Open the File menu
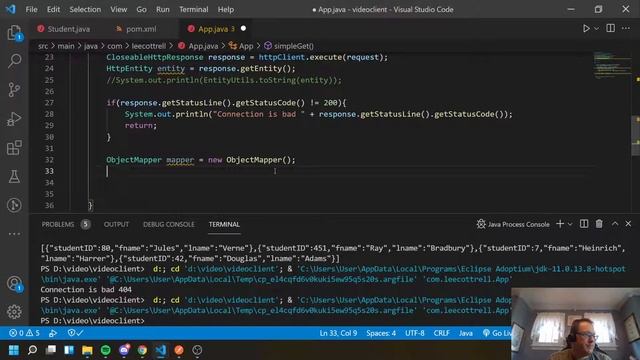This screenshot has width=640, height=360. (31, 9)
